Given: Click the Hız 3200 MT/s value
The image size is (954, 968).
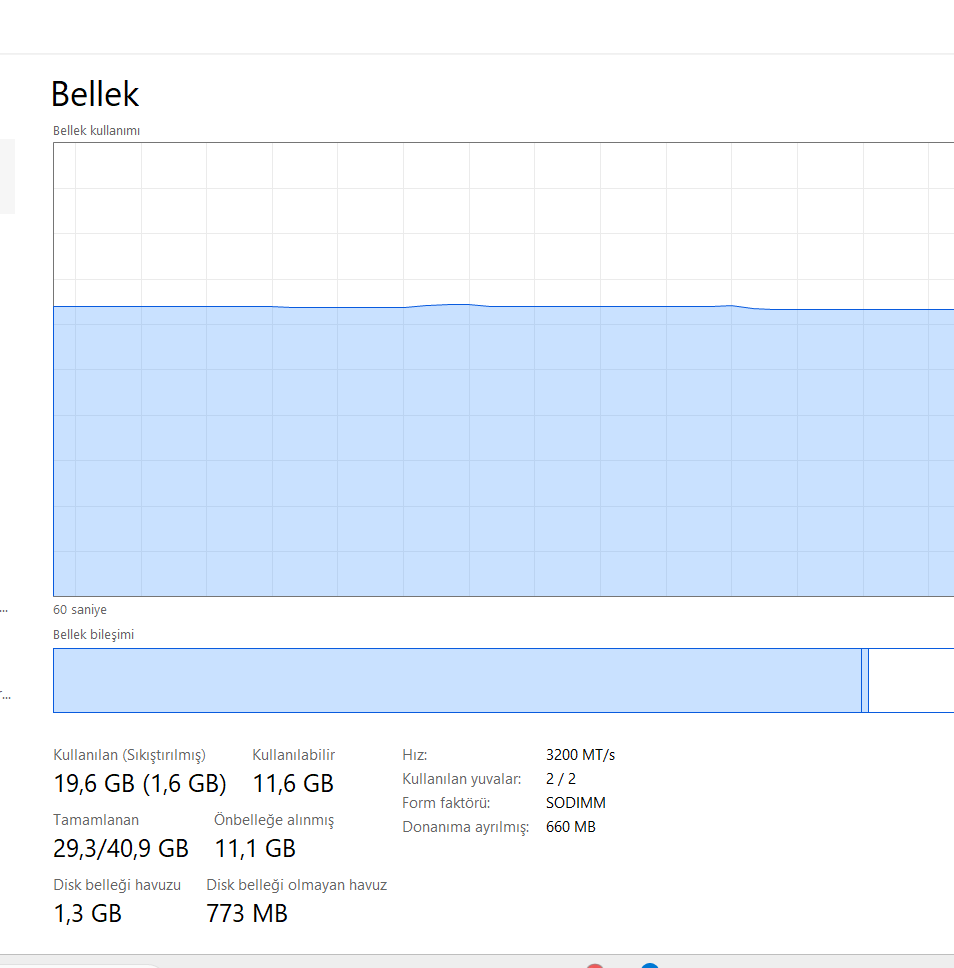Looking at the screenshot, I should click(580, 755).
